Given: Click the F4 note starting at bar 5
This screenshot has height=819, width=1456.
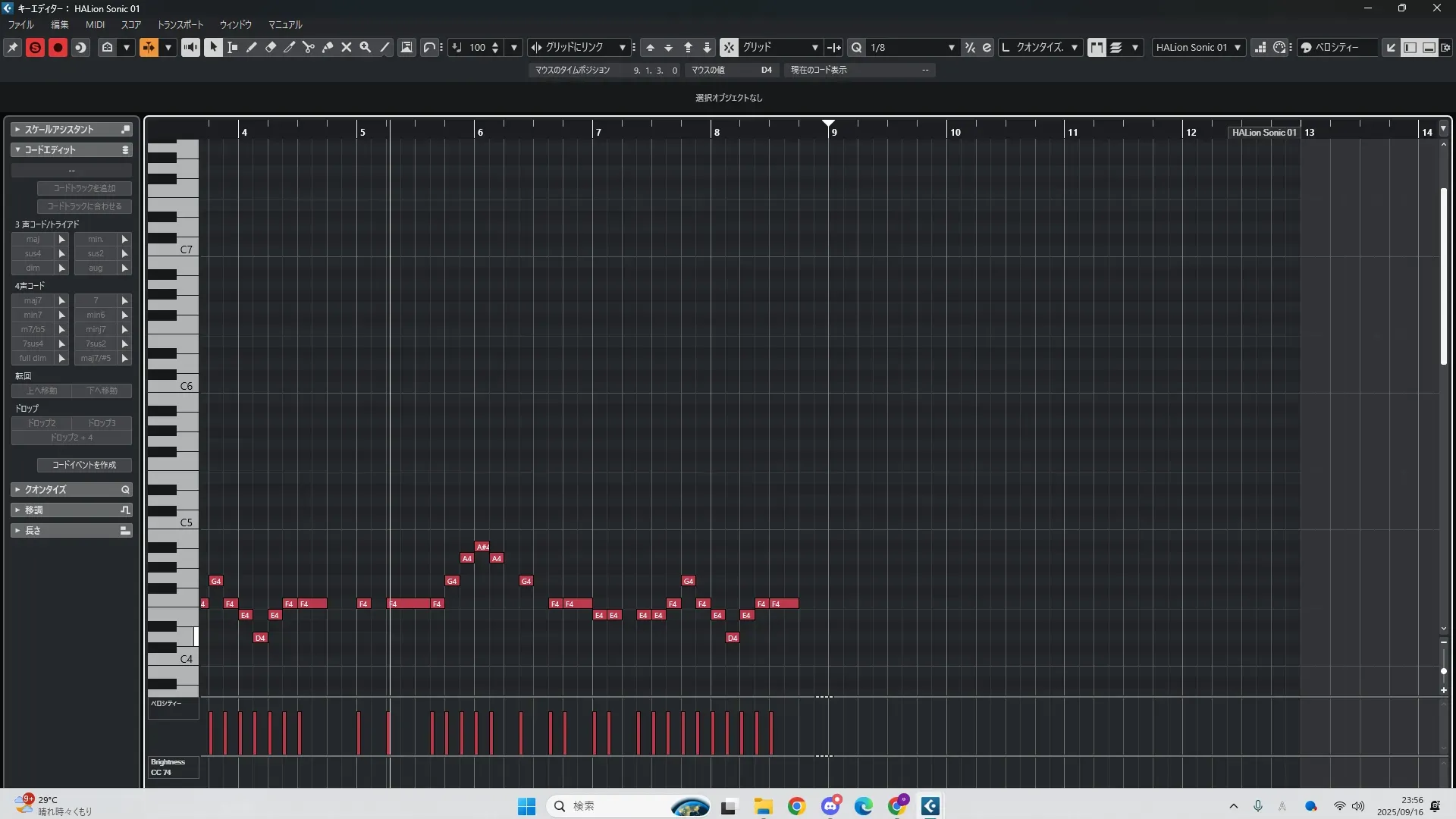Looking at the screenshot, I should click(x=364, y=604).
